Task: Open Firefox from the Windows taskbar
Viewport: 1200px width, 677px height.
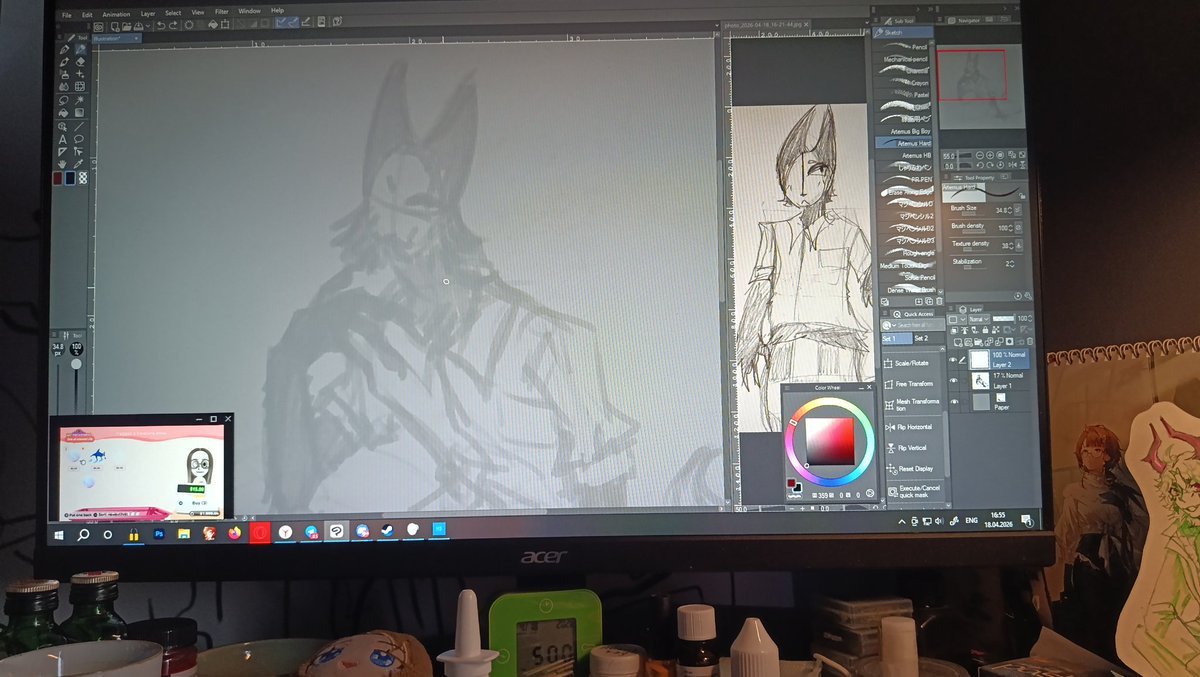Action: [234, 533]
